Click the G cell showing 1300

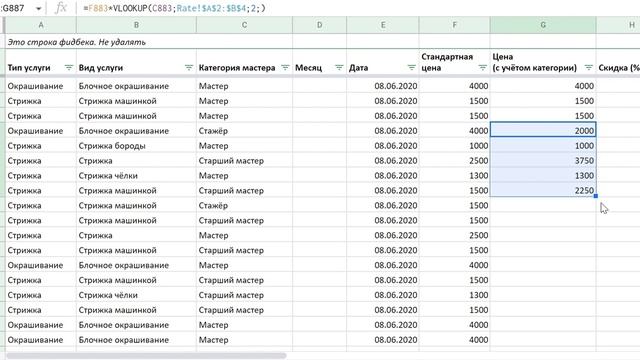(x=543, y=176)
